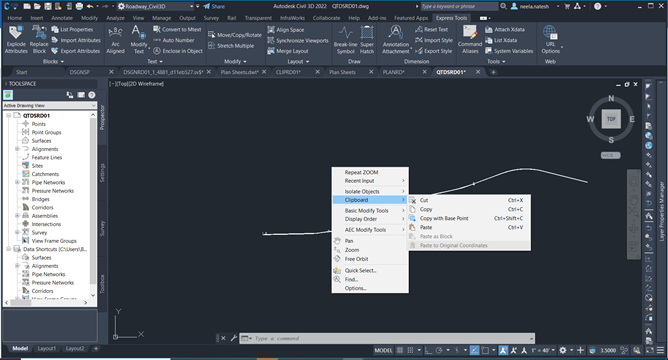
Task: Open the Roadway_Civil3D workspace dropdown
Action: [155, 6]
